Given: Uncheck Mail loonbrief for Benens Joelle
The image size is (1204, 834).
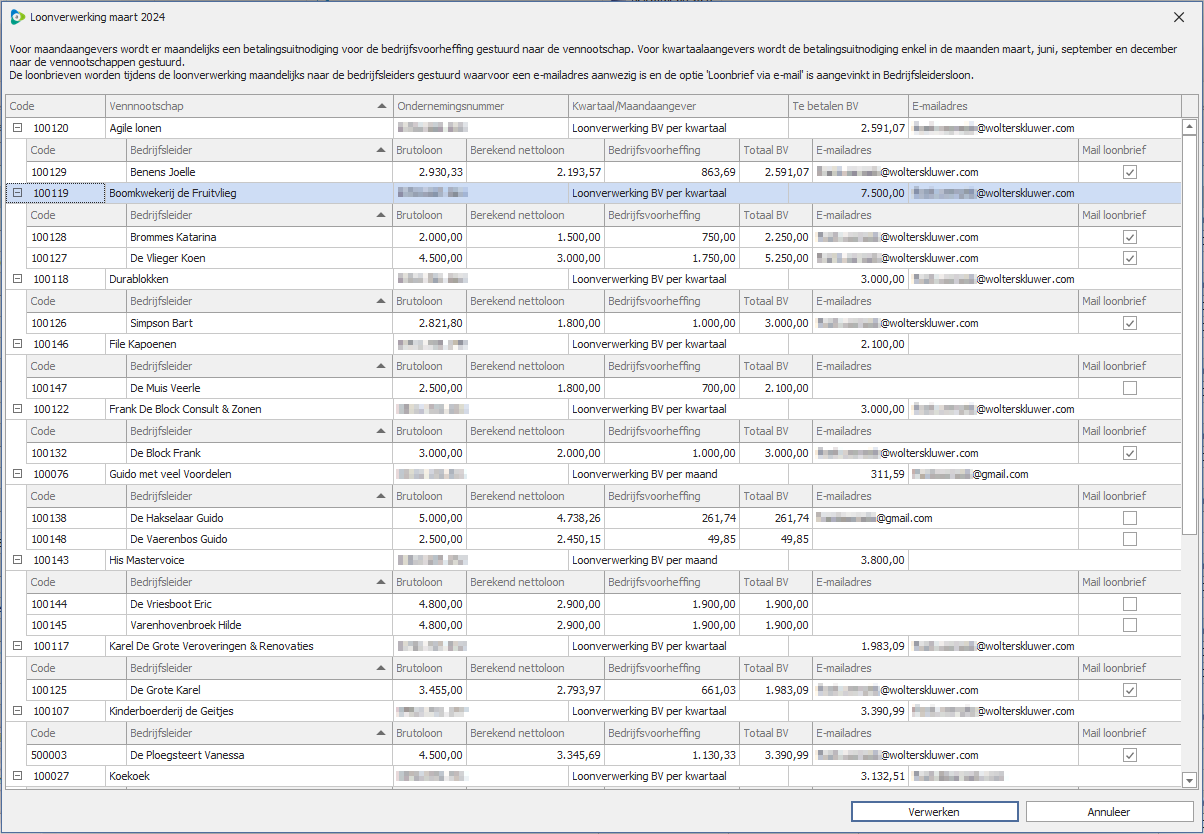Looking at the screenshot, I should click(1130, 172).
